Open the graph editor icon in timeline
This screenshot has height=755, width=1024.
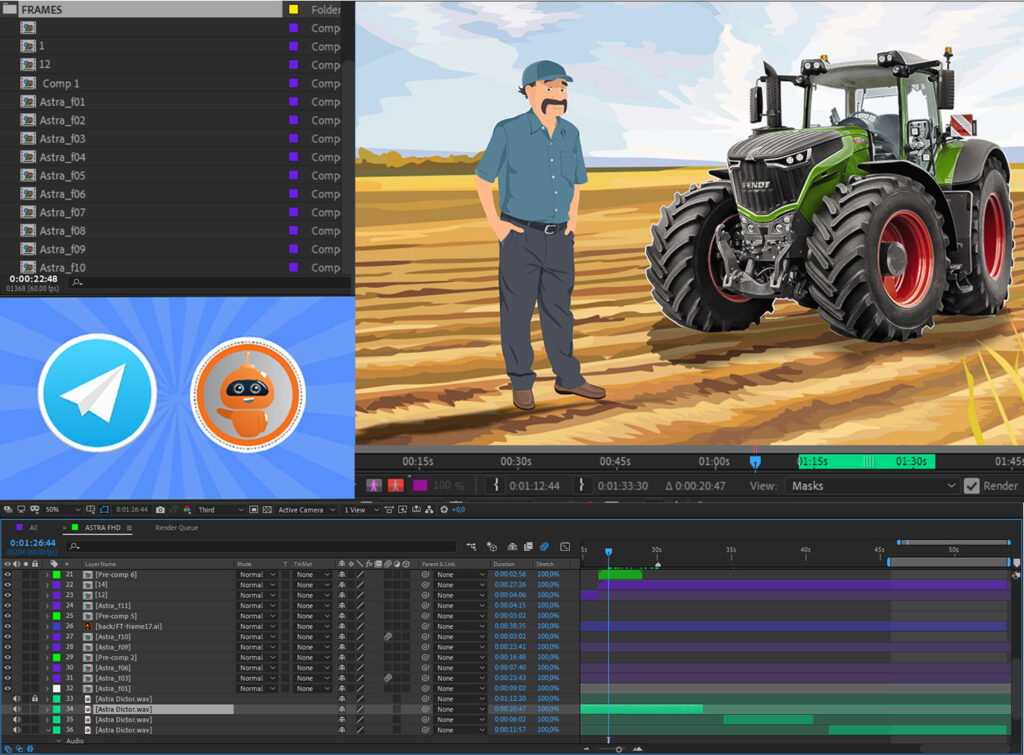[566, 547]
